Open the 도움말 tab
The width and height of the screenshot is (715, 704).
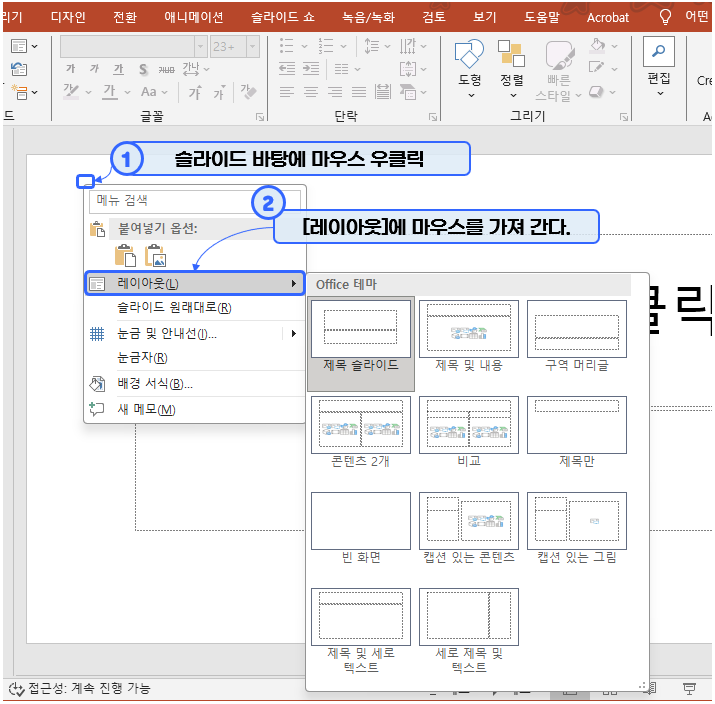pyautogui.click(x=542, y=17)
